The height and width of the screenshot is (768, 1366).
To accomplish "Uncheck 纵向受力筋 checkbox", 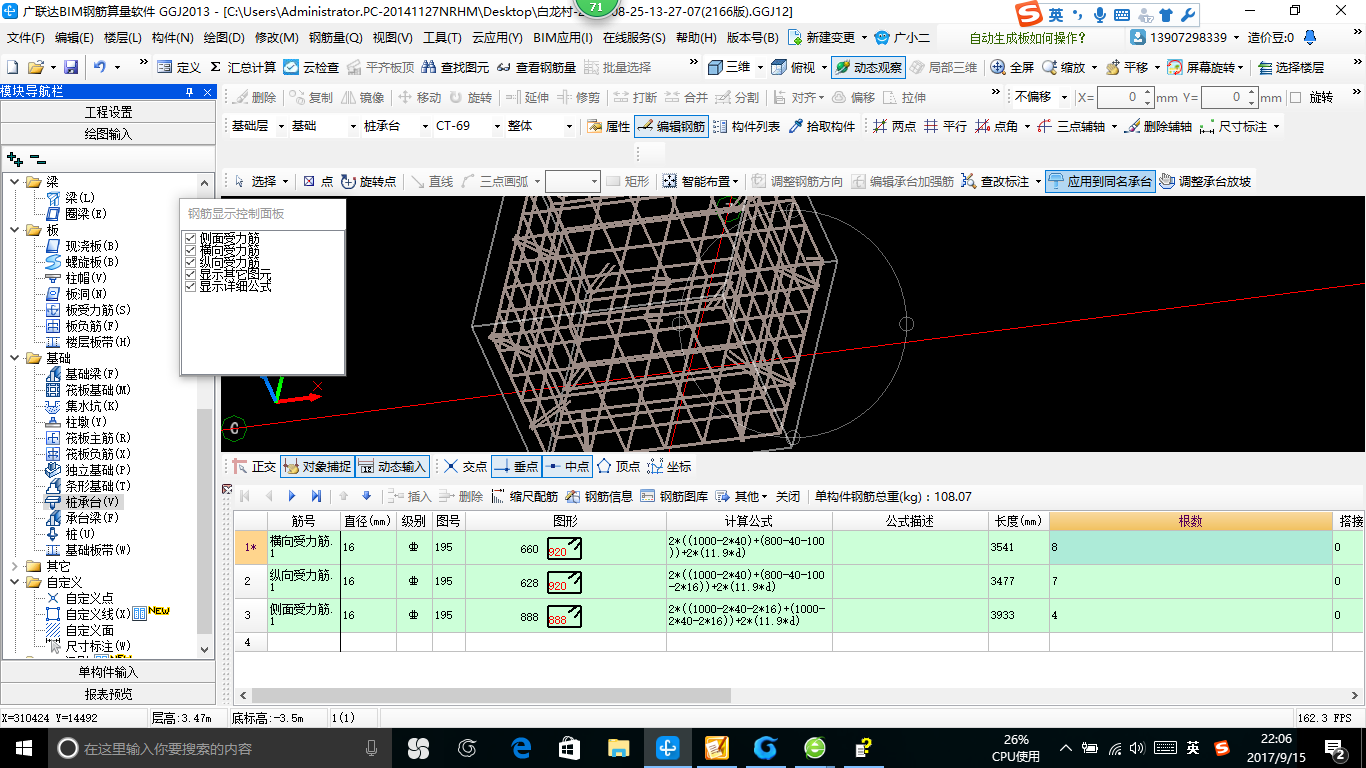I will [191, 262].
